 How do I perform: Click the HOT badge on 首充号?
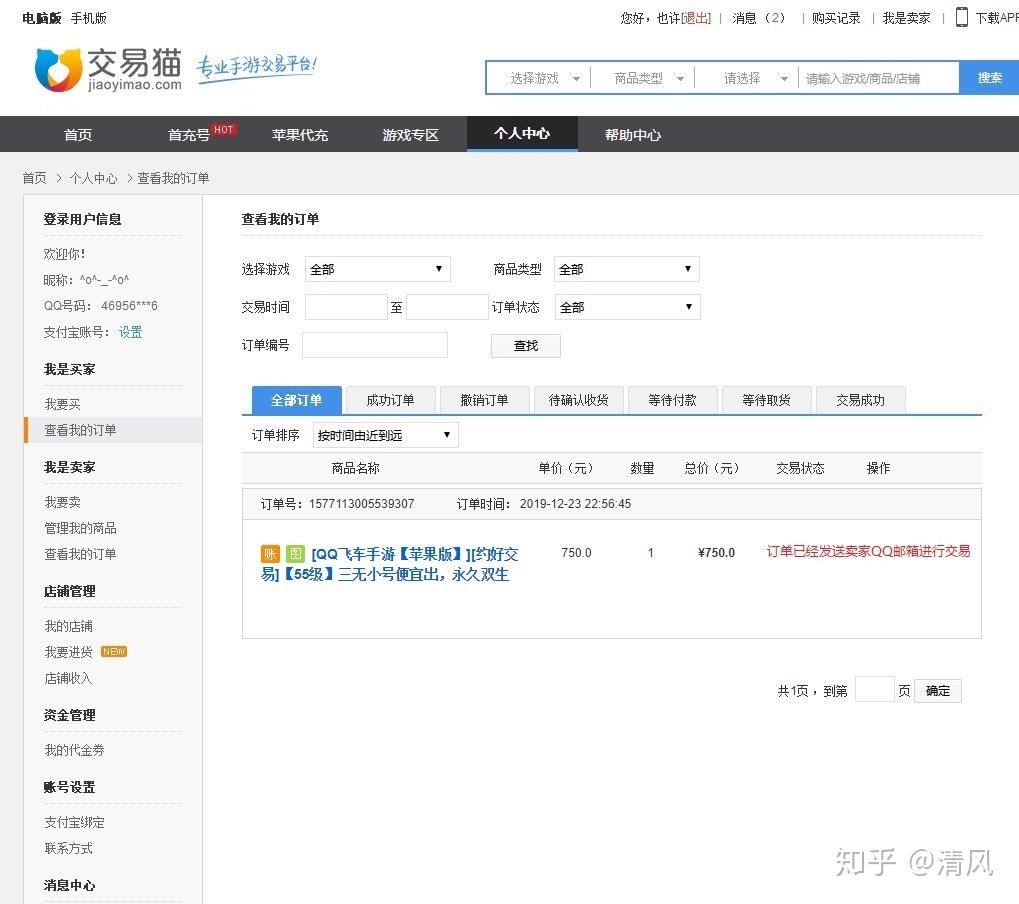point(224,129)
